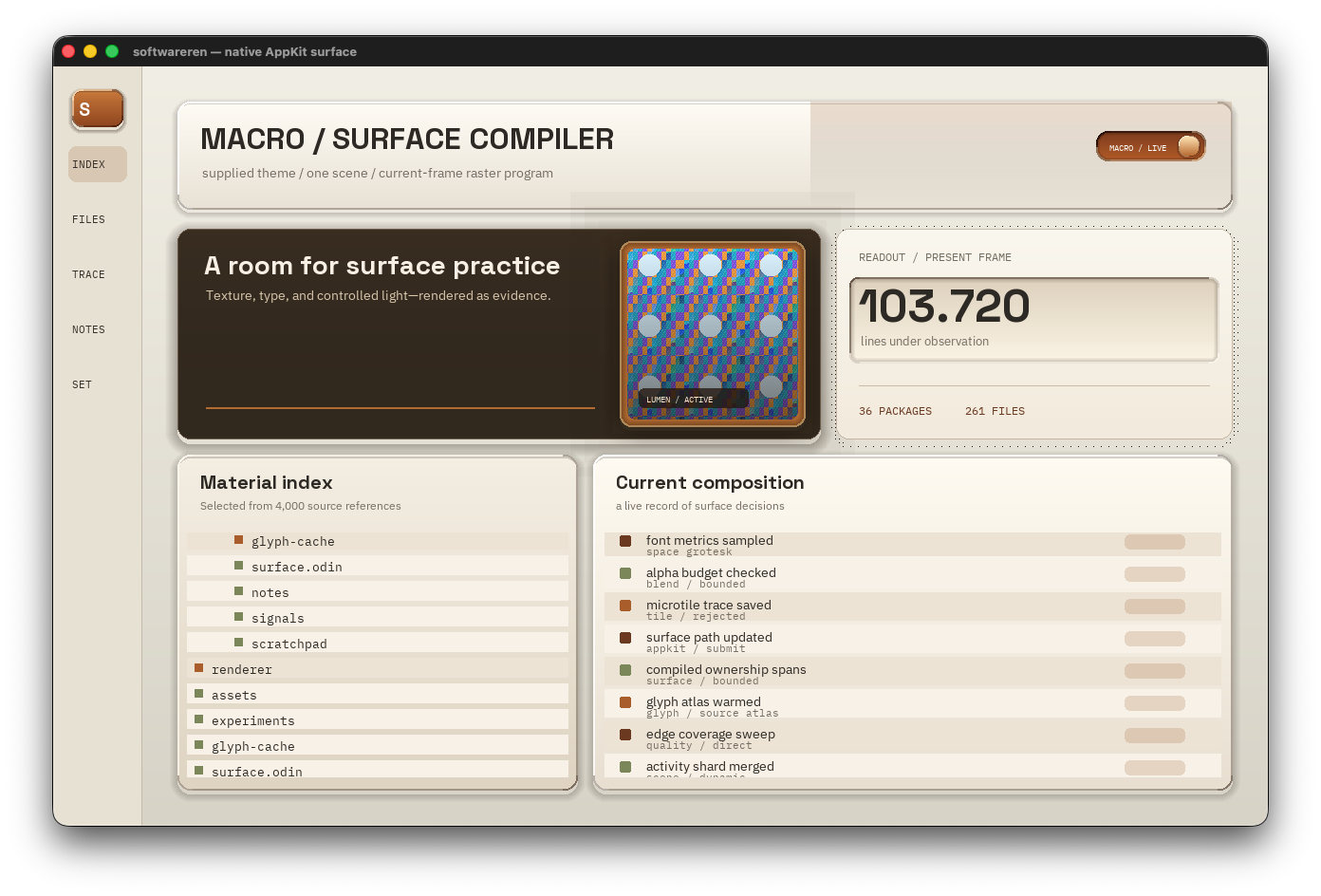1321x896 pixels.
Task: Toggle the MACRO / LIVE switch
Action: pos(1150,146)
